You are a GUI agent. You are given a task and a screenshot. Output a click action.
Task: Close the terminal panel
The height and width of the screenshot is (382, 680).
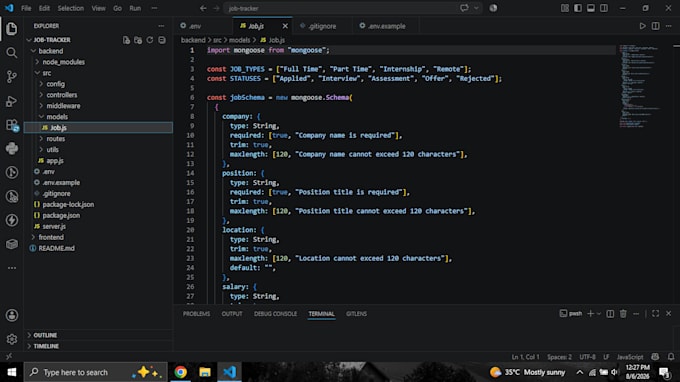pyautogui.click(x=668, y=313)
